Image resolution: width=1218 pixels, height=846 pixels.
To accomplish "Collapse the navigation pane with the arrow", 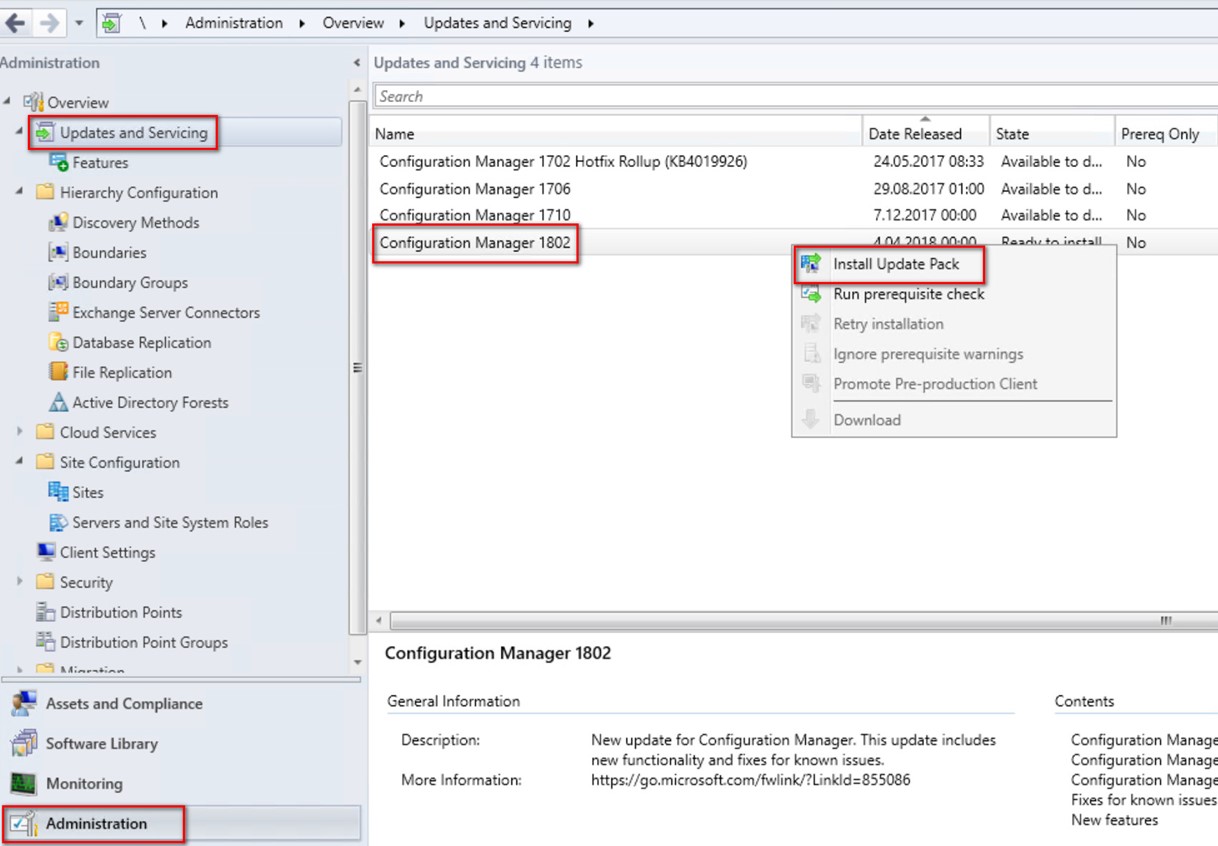I will tap(357, 63).
